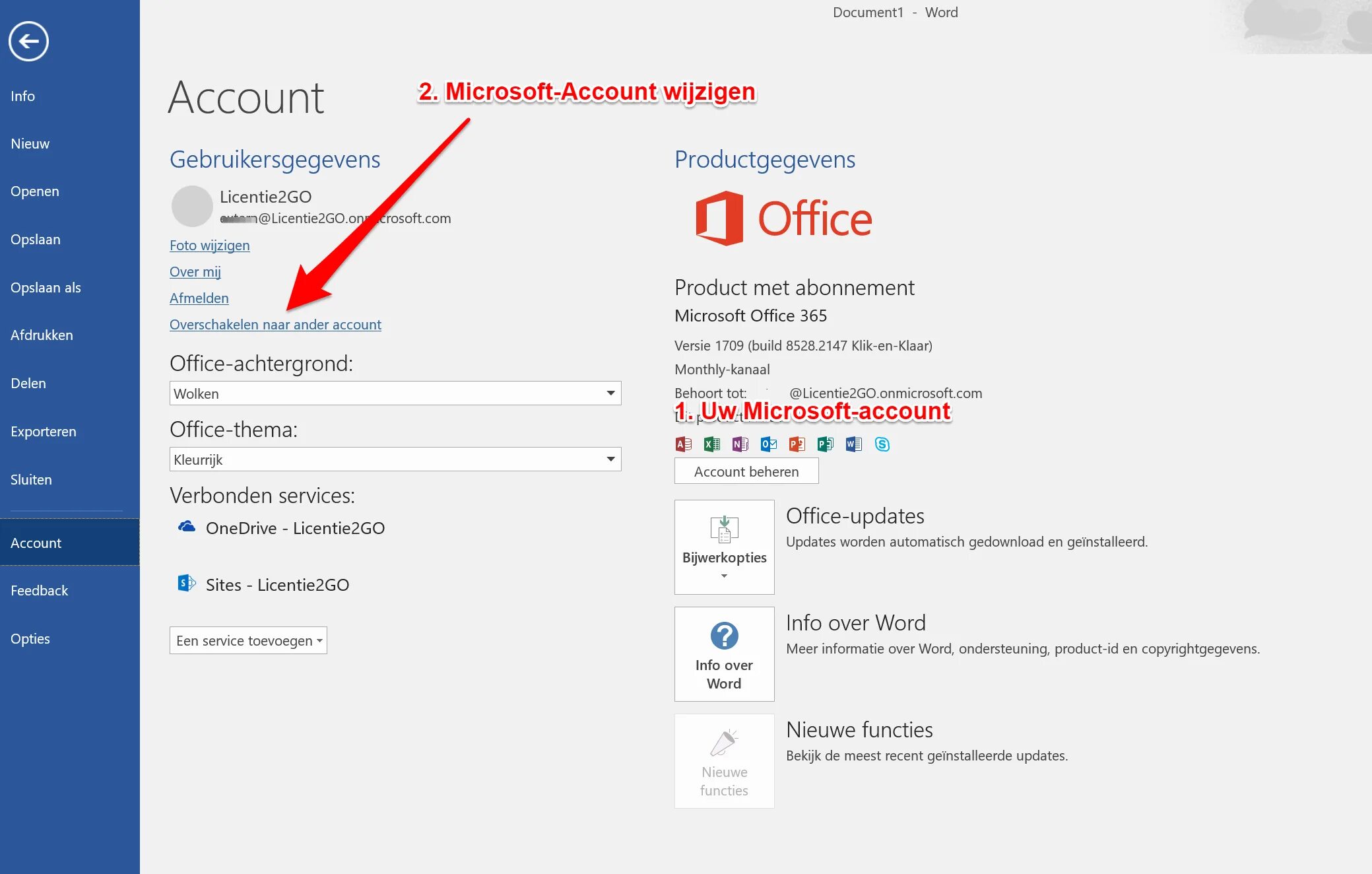Select Openen in the sidebar

click(69, 191)
